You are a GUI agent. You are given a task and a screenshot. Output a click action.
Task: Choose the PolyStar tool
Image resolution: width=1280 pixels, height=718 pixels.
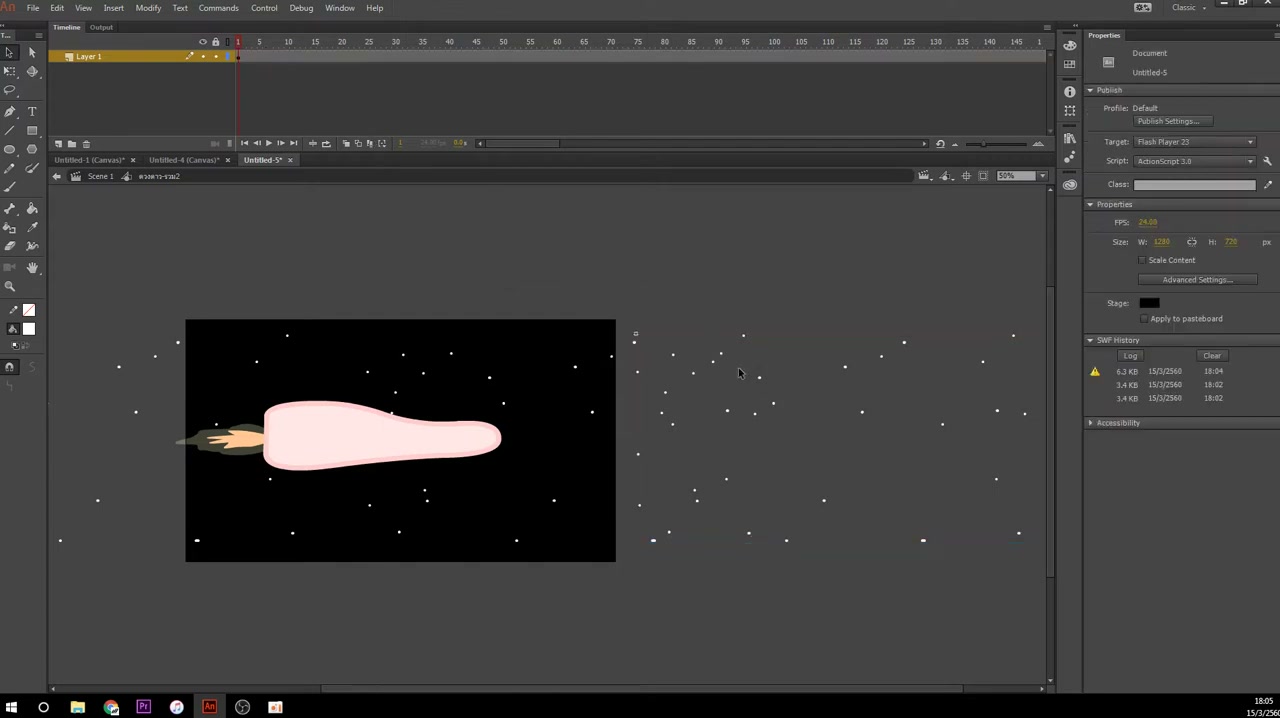pos(32,150)
